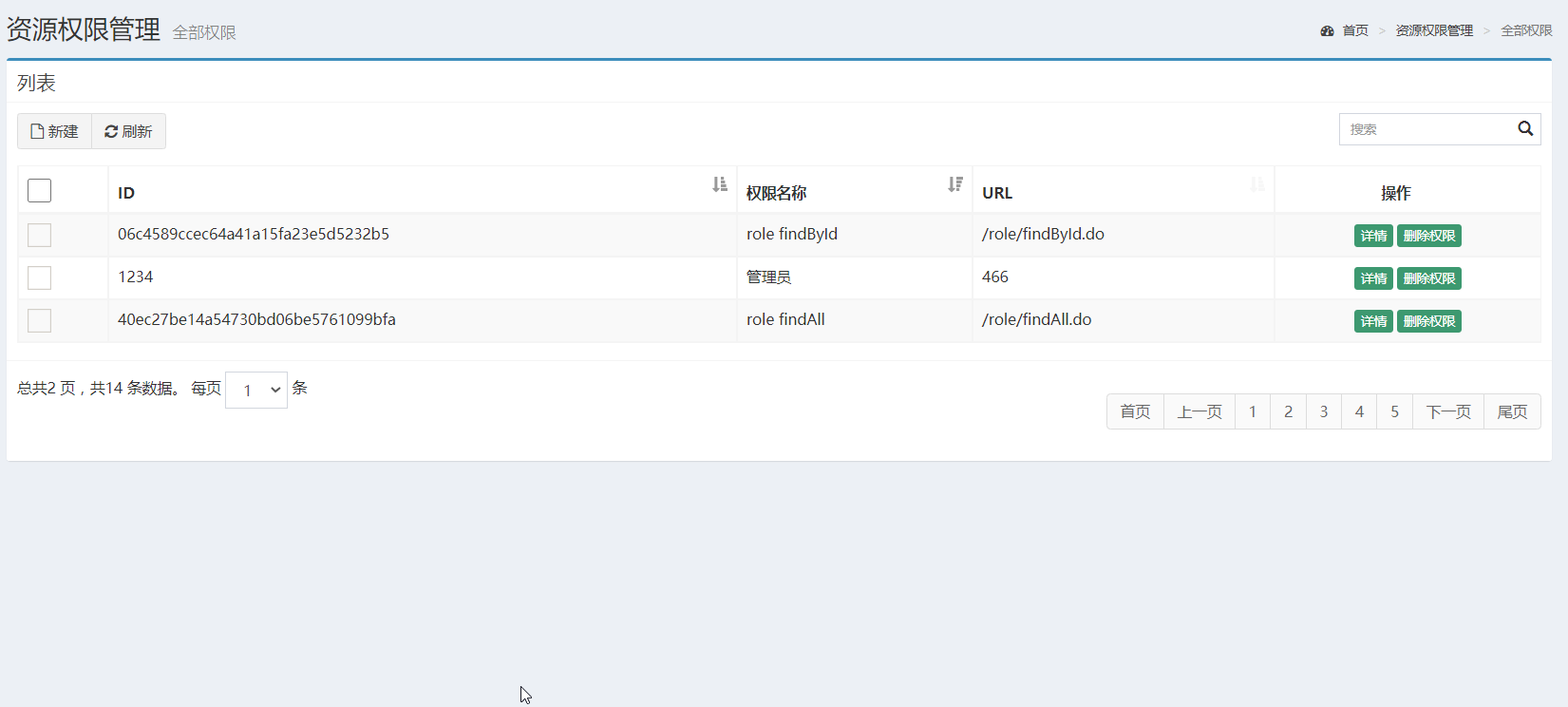Delete permission for role findById row

[x=1429, y=236]
